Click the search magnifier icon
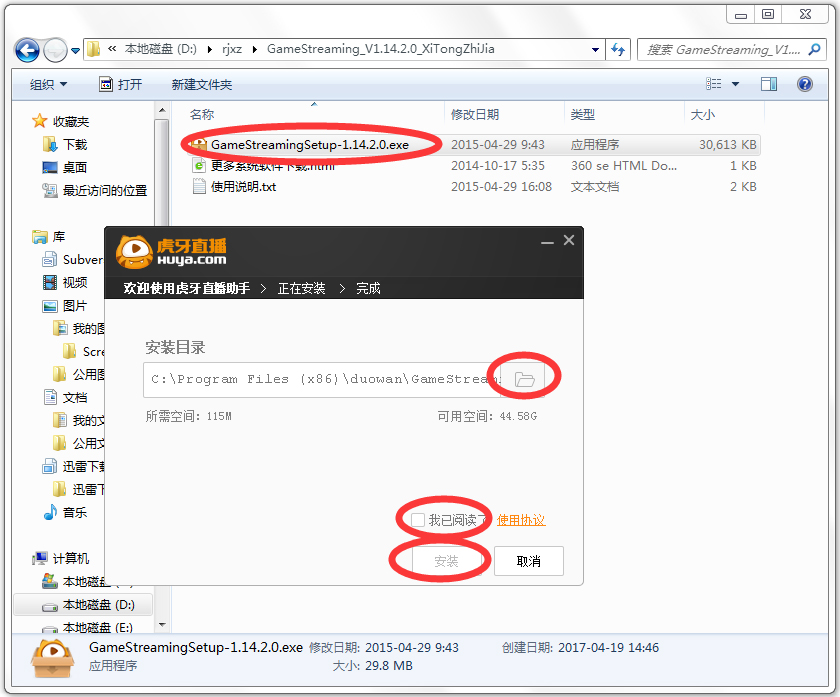This screenshot has width=840, height=697. coord(815,50)
